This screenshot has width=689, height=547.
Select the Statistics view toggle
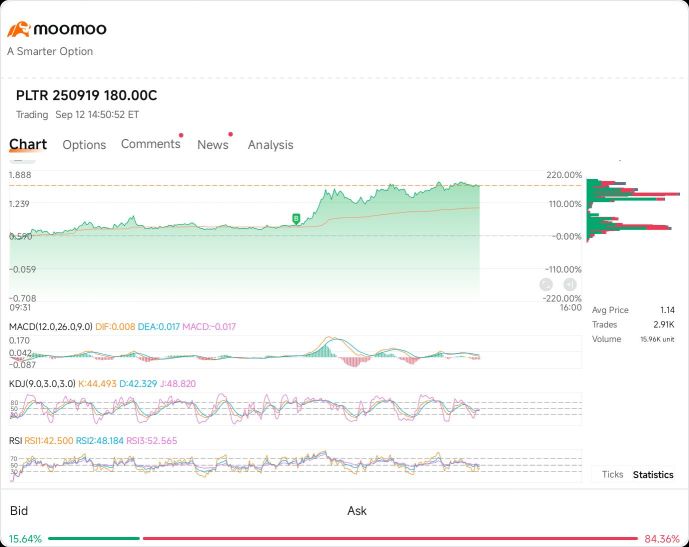[653, 475]
